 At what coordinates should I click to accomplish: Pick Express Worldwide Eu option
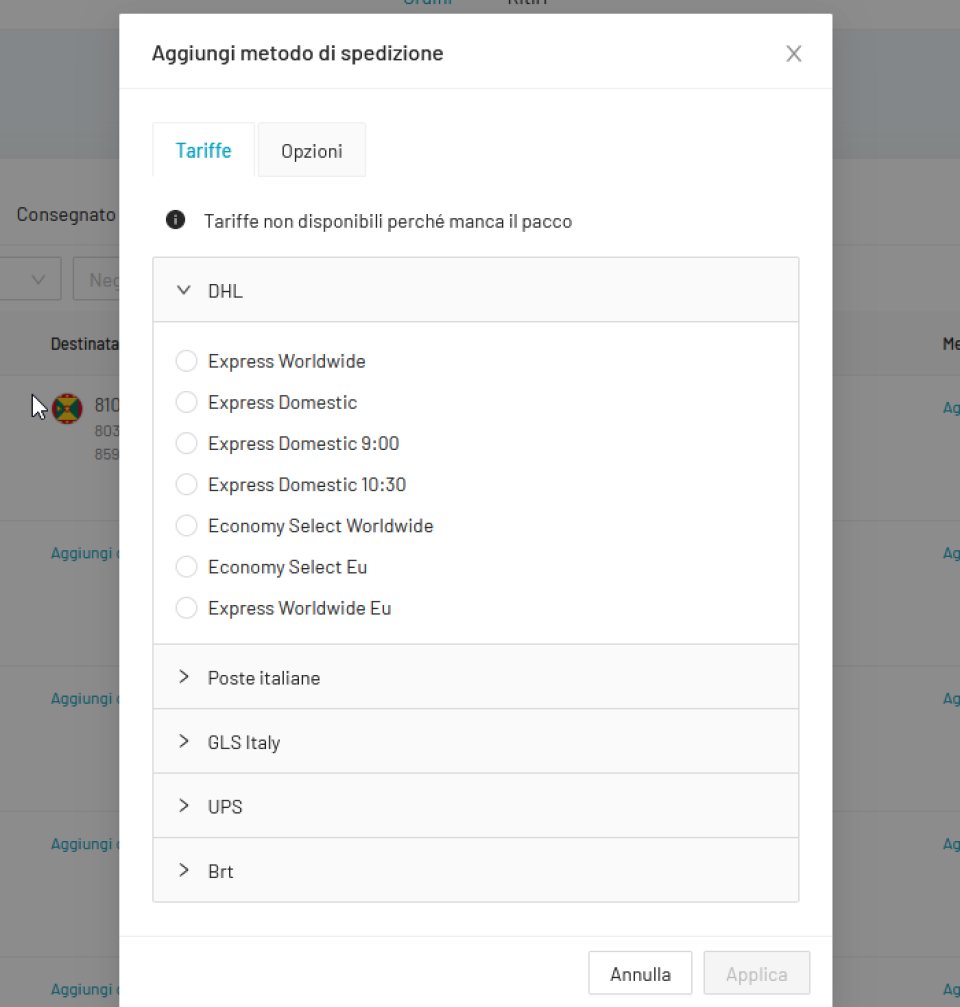(186, 608)
